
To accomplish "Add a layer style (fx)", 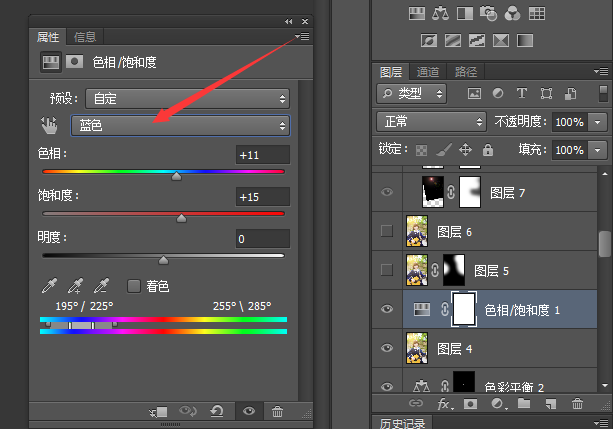I will (x=445, y=404).
